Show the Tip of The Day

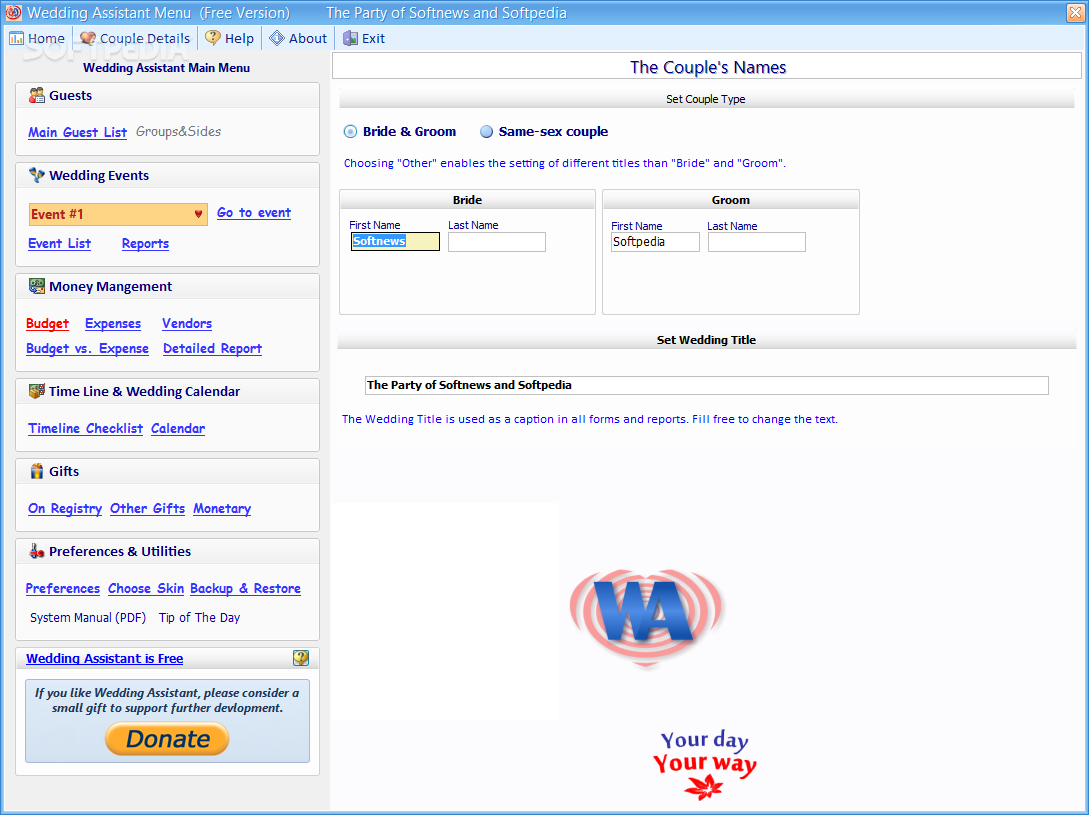pos(199,617)
